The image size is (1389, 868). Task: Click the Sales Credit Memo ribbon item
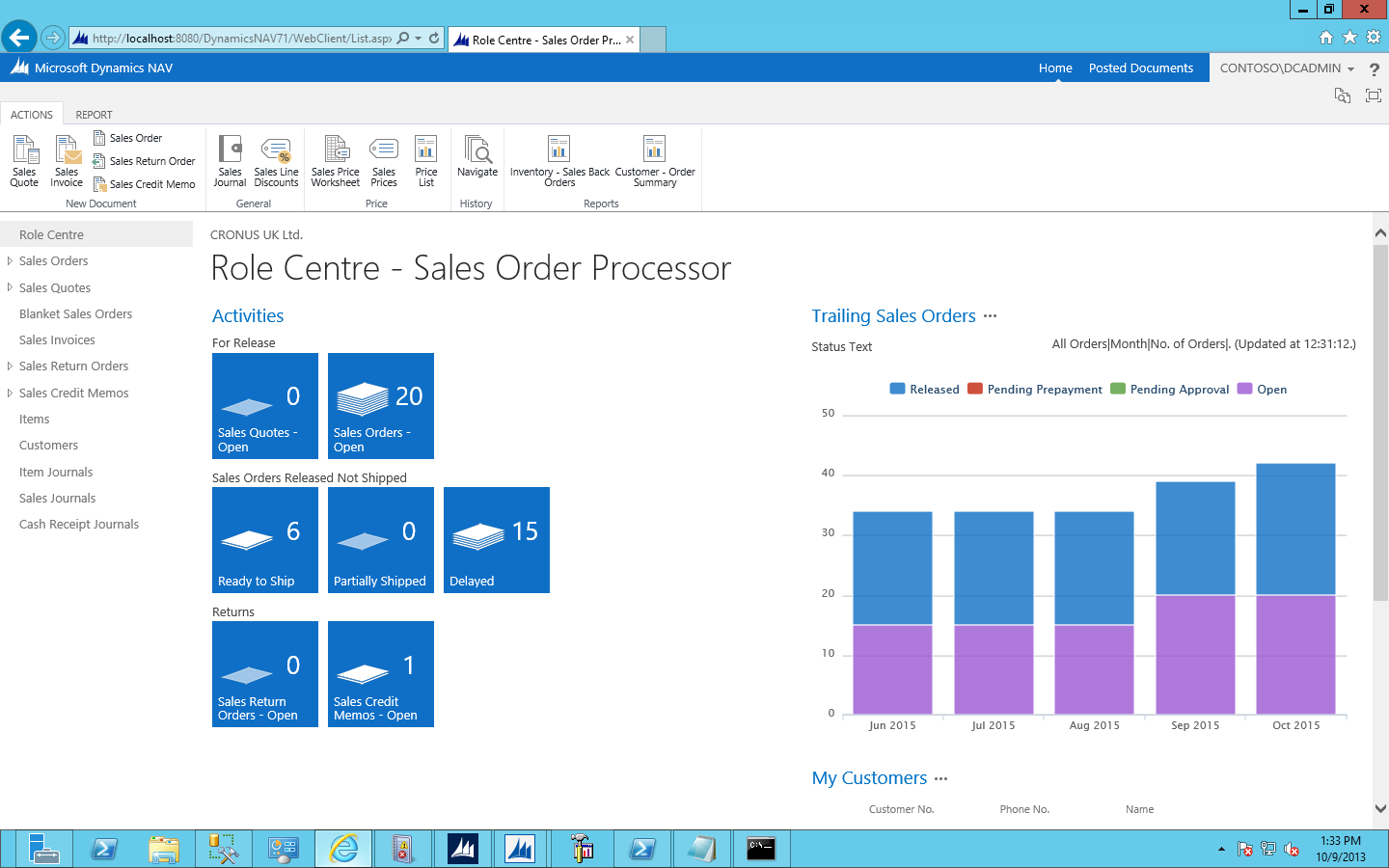pyautogui.click(x=144, y=184)
